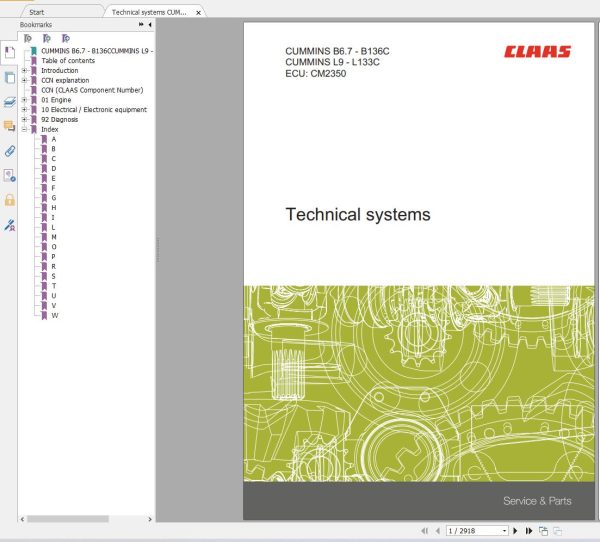Select the CUMMINS B6.7 - B136C root bookmark

[97, 51]
